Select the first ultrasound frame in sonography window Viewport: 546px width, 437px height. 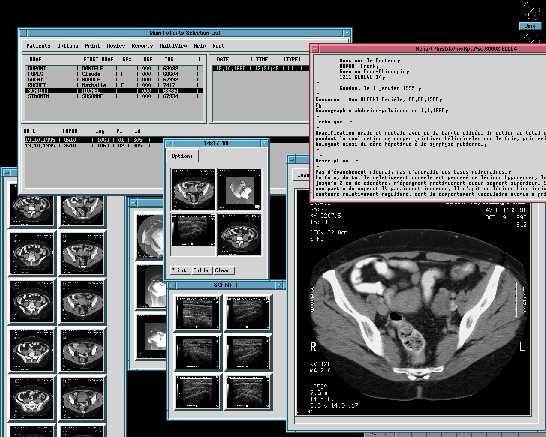197,312
